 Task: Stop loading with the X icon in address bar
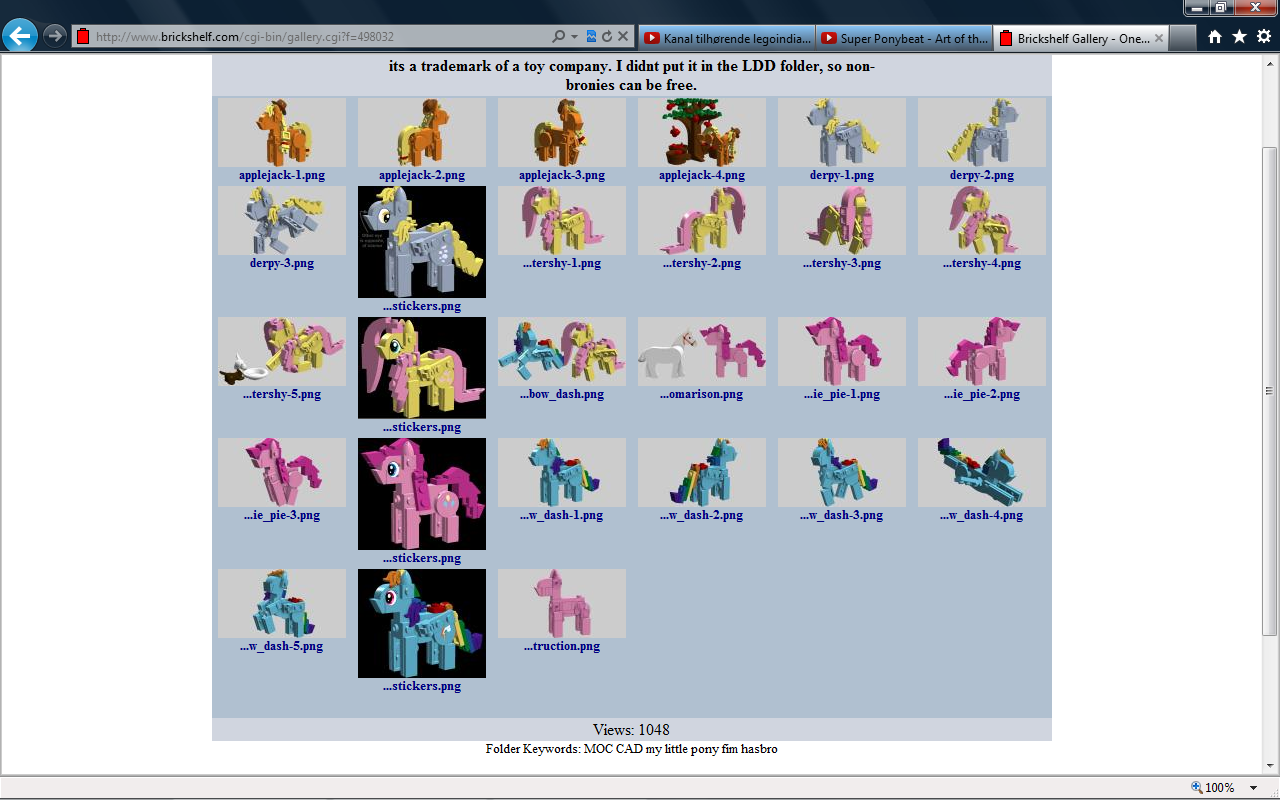point(622,37)
